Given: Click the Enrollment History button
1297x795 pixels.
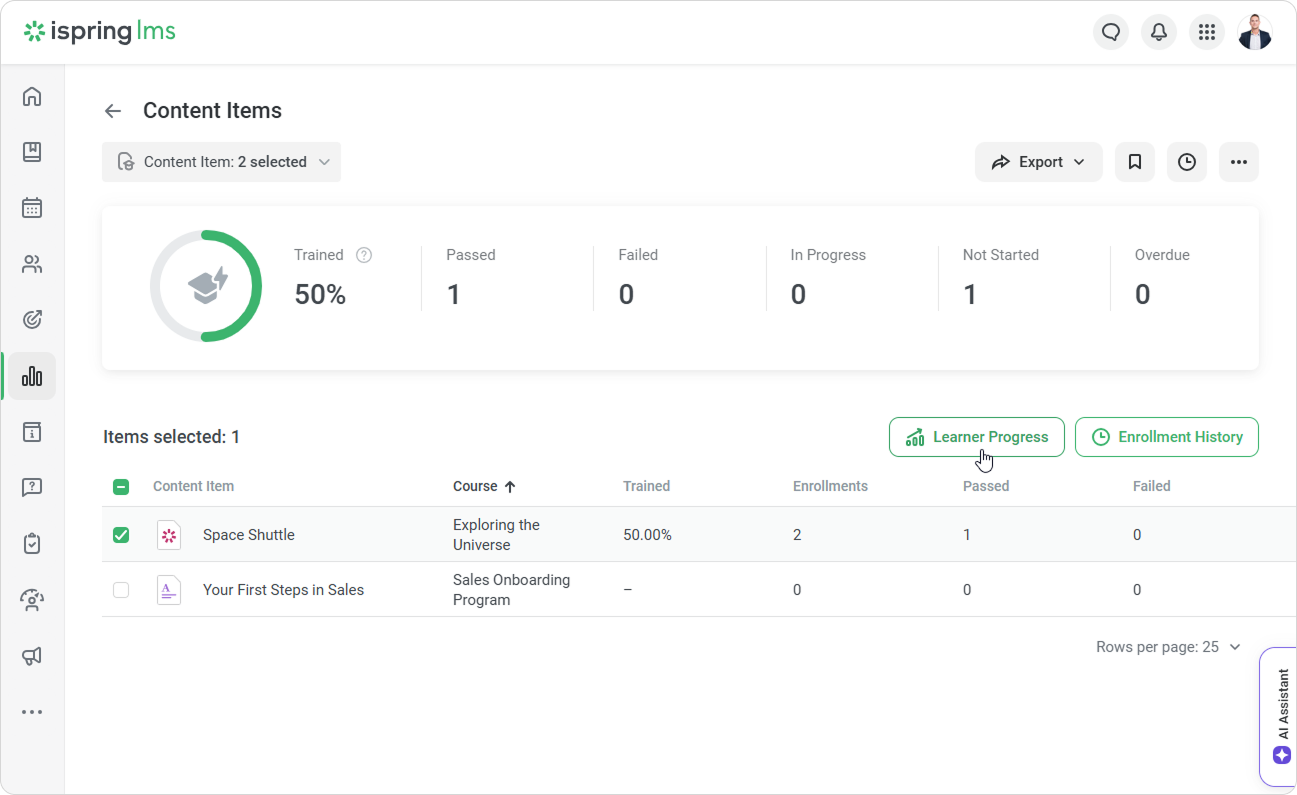Looking at the screenshot, I should (x=1166, y=437).
